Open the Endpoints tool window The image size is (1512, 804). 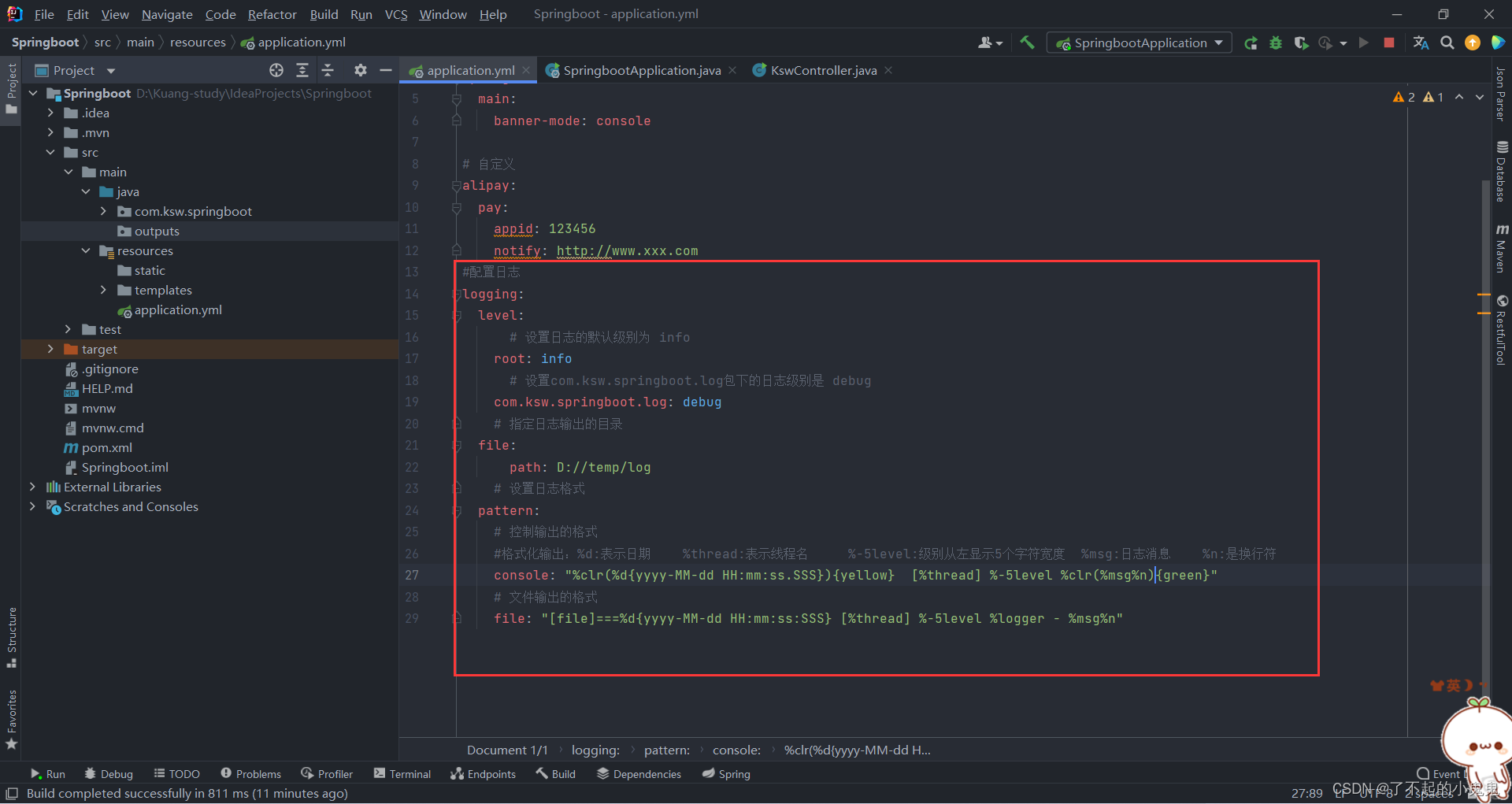click(483, 773)
